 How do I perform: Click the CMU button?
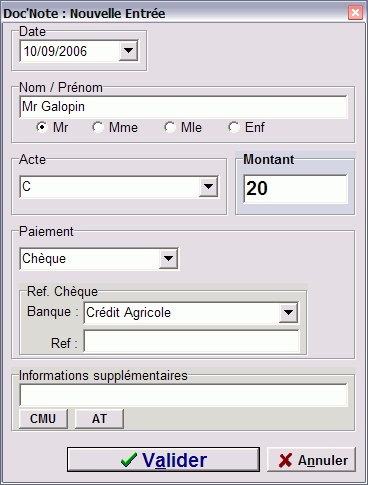point(43,419)
